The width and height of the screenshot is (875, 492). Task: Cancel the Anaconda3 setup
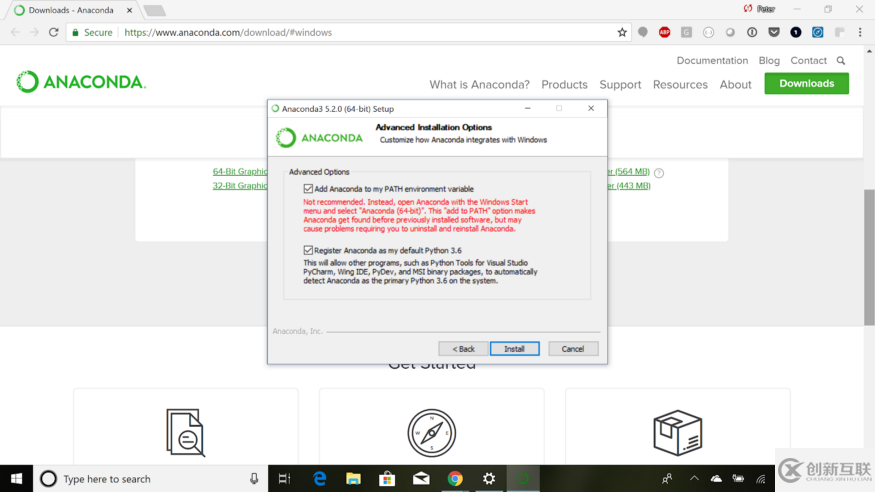[x=573, y=349]
